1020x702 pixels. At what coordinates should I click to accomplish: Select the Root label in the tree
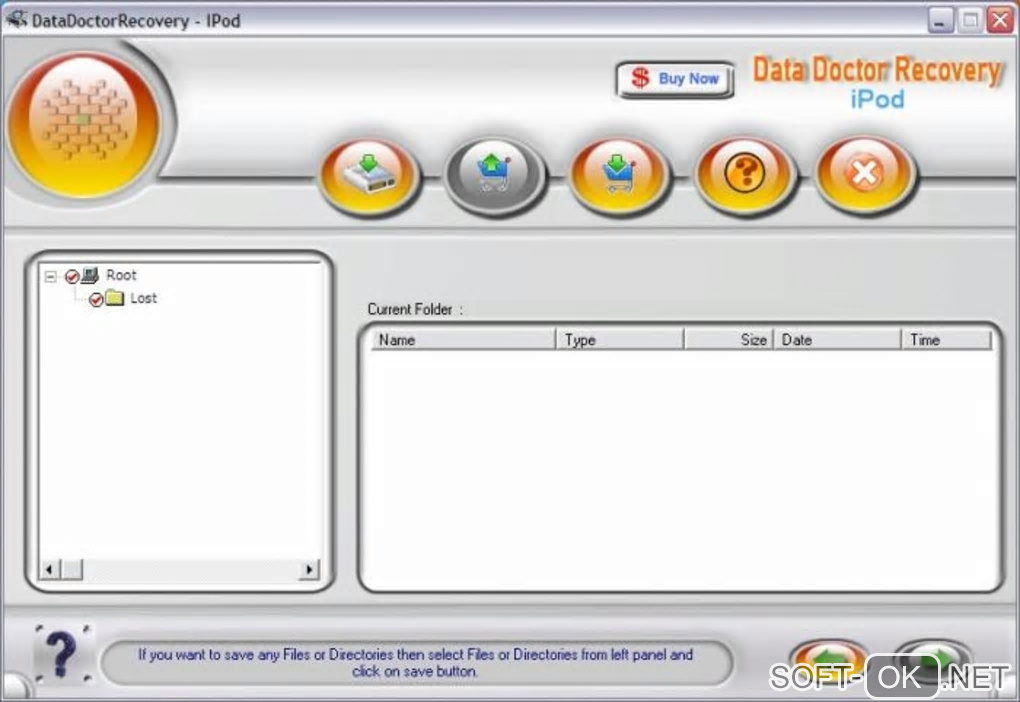click(x=121, y=275)
